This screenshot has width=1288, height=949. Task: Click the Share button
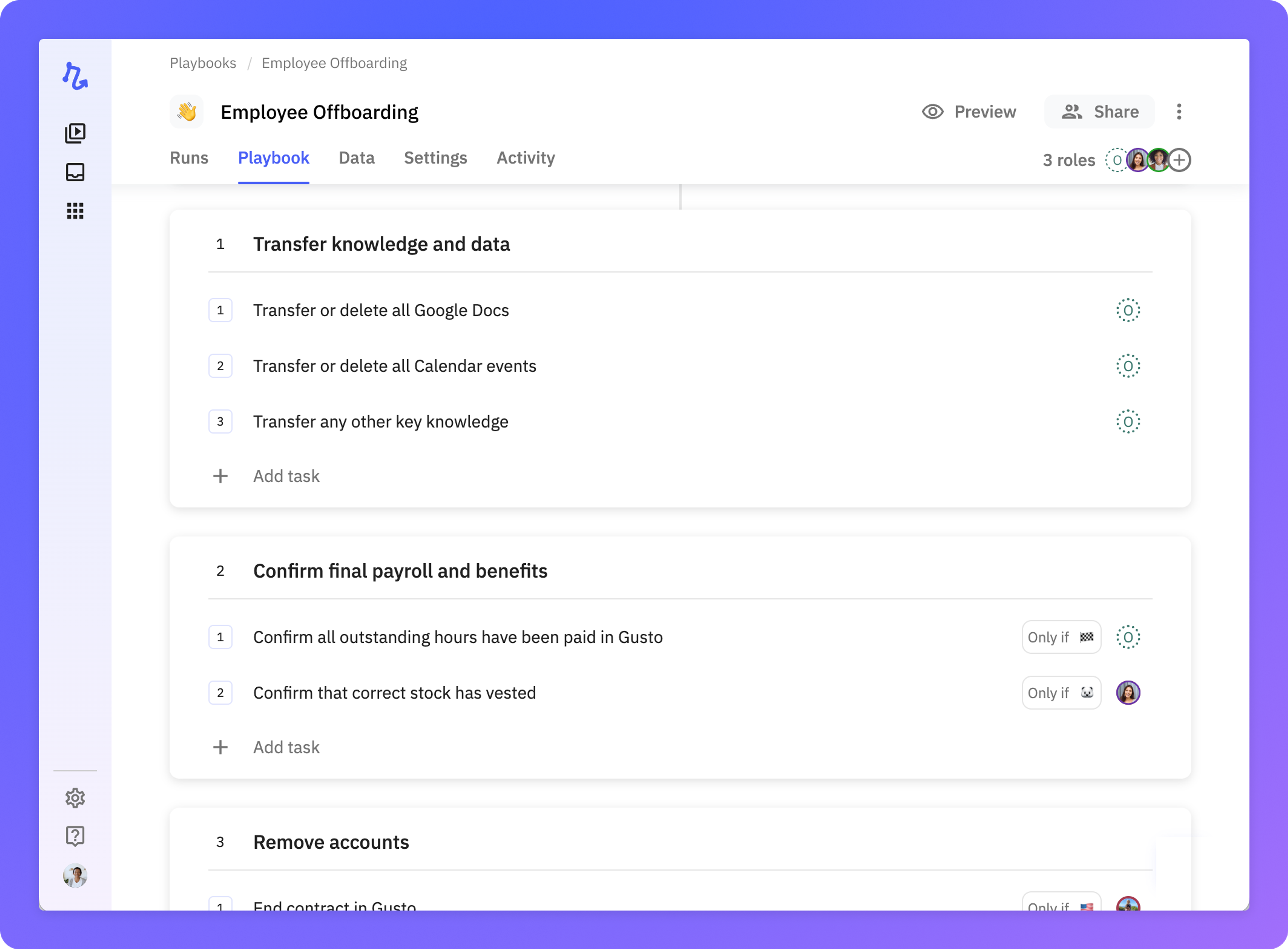1099,111
